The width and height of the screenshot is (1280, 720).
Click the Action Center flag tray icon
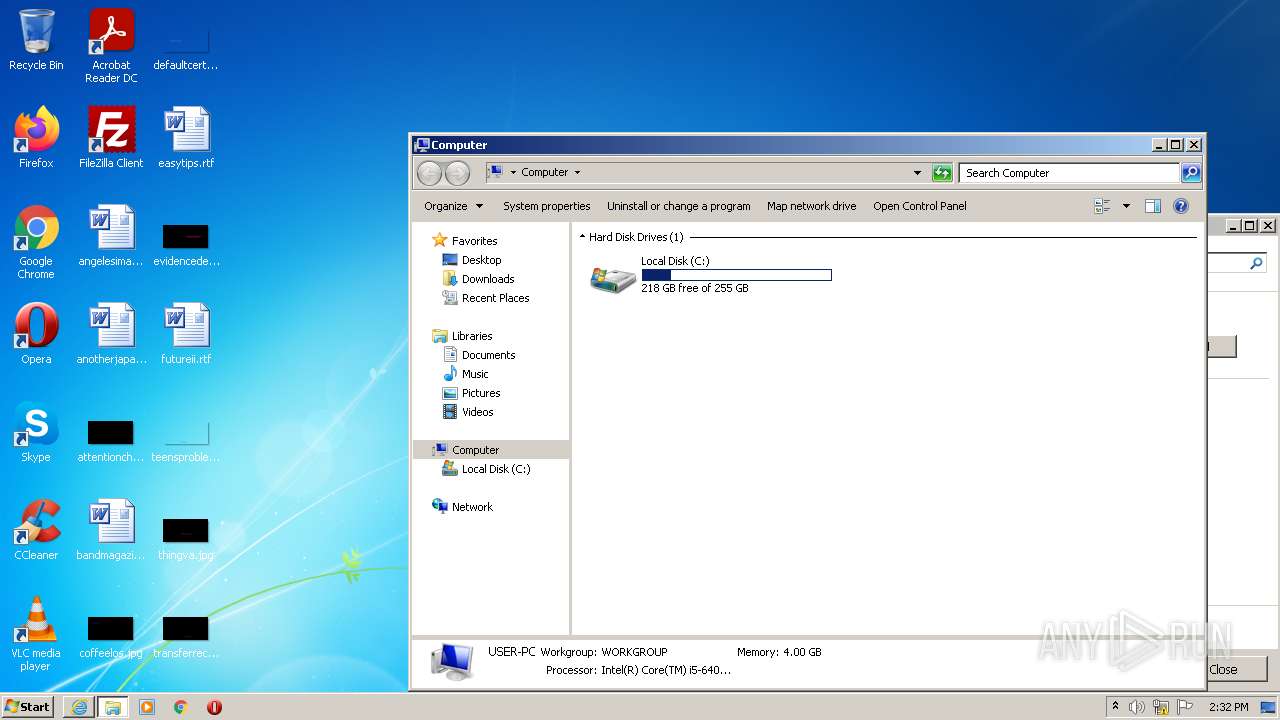point(1185,707)
